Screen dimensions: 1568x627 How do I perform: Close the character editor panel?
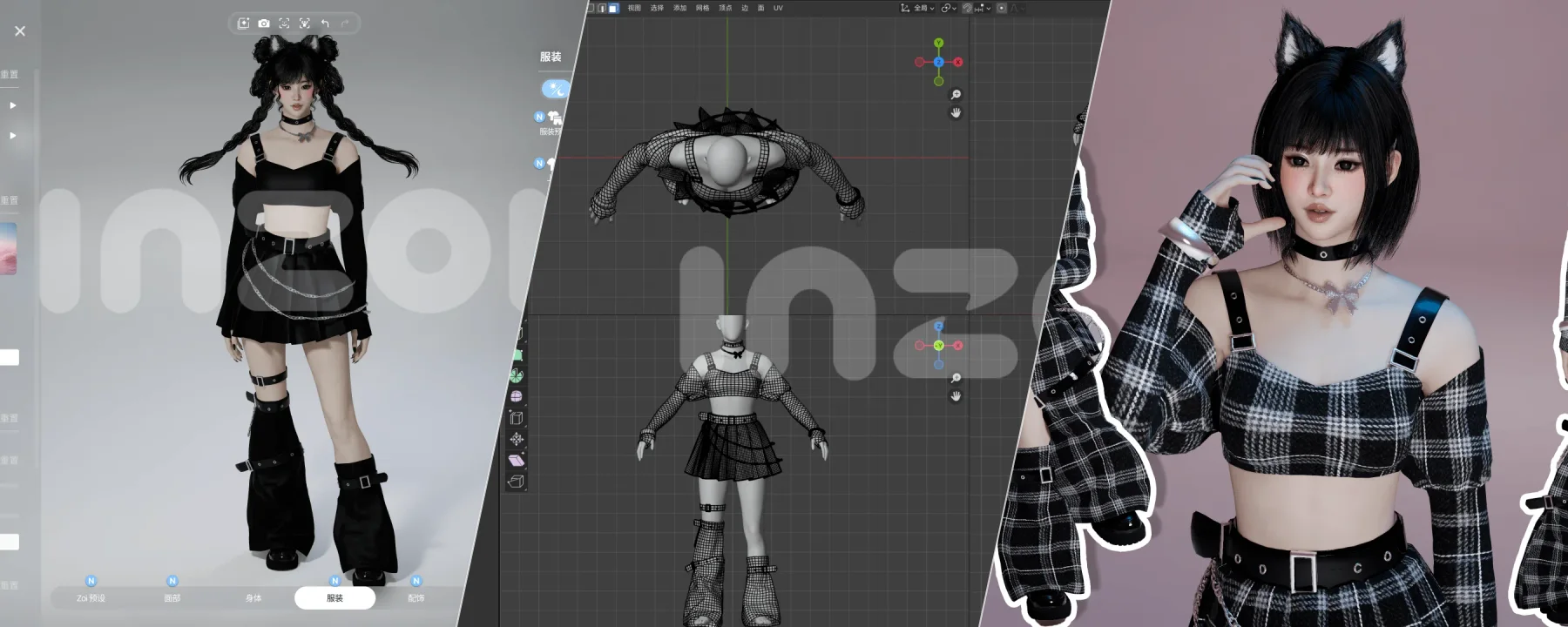pos(20,31)
